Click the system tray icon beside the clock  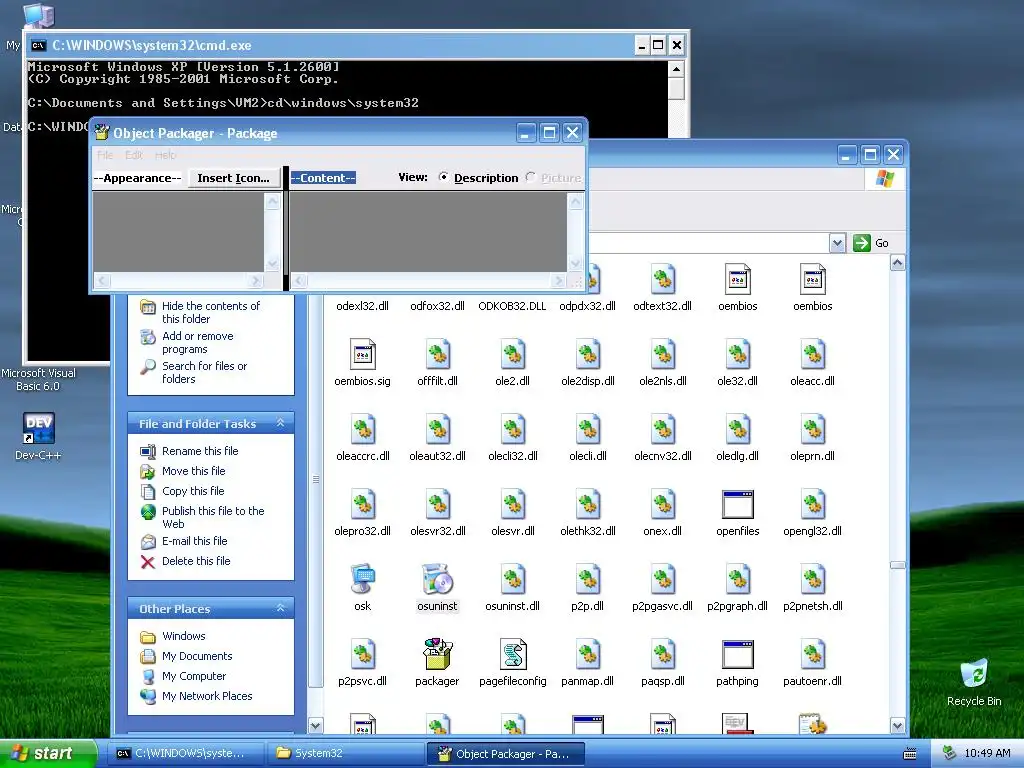pyautogui.click(x=950, y=754)
